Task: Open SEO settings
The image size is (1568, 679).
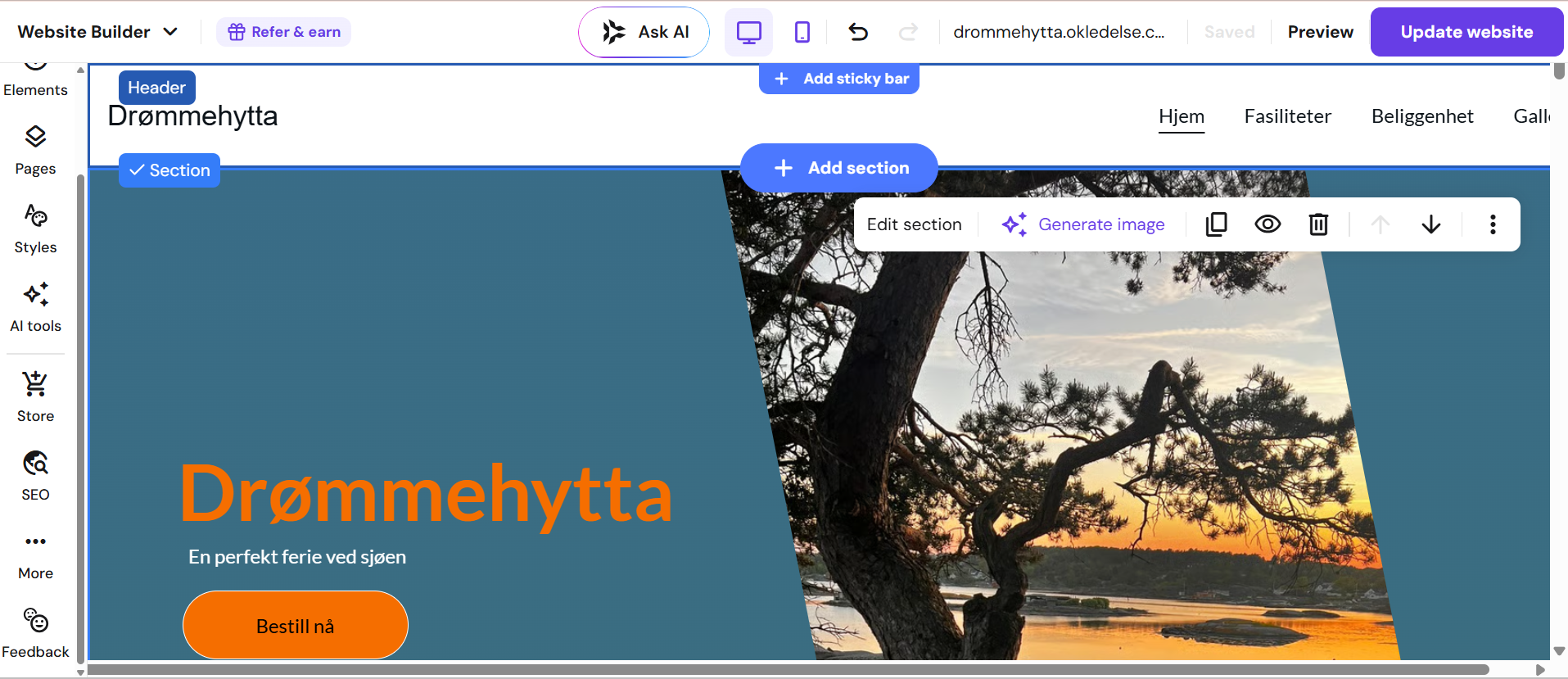Action: click(x=35, y=477)
